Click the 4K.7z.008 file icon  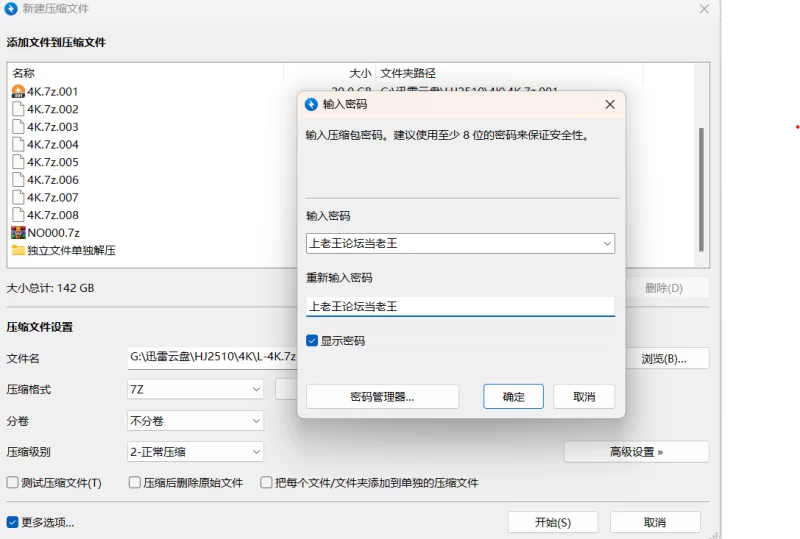click(x=18, y=215)
